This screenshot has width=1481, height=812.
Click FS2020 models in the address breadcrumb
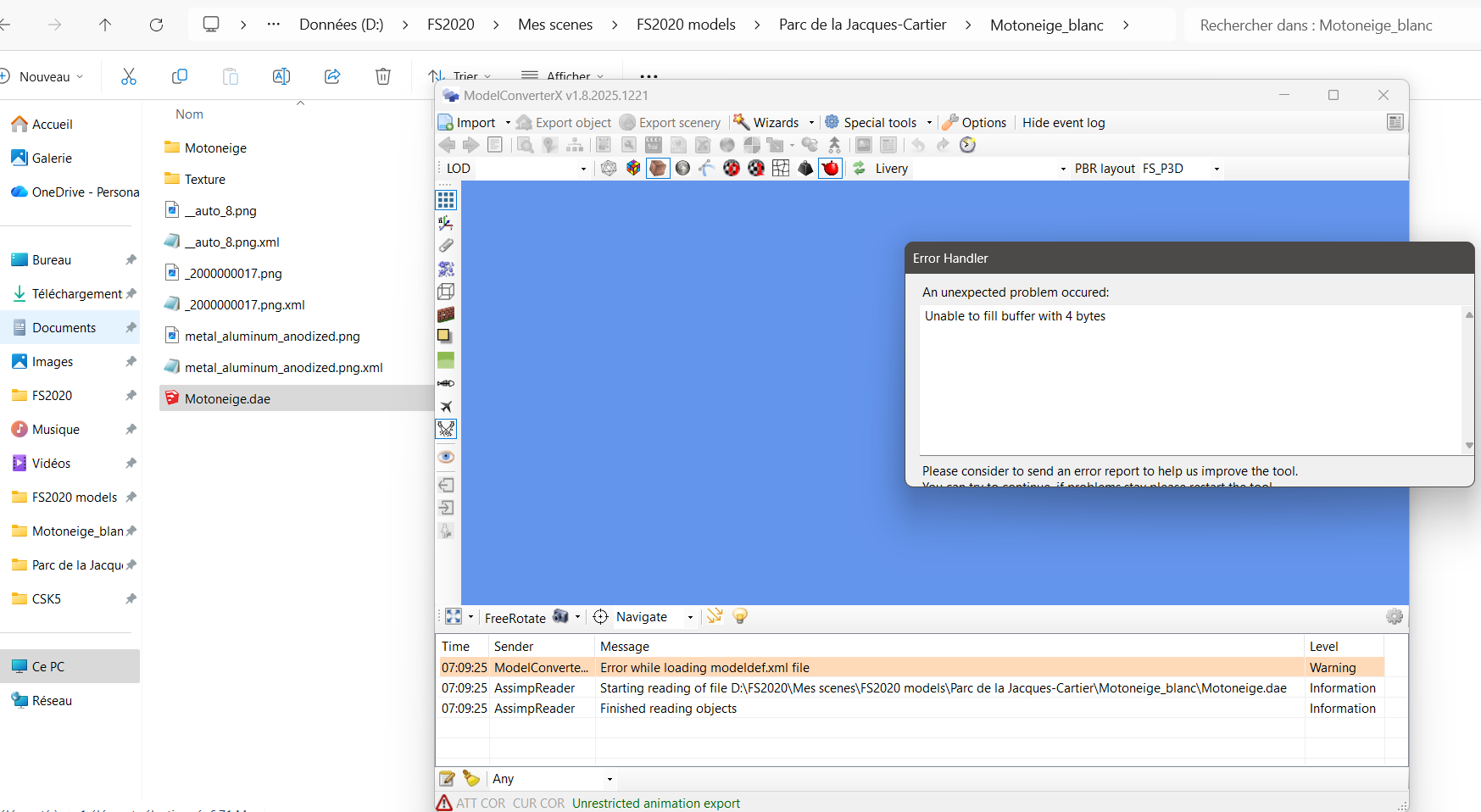pyautogui.click(x=686, y=25)
